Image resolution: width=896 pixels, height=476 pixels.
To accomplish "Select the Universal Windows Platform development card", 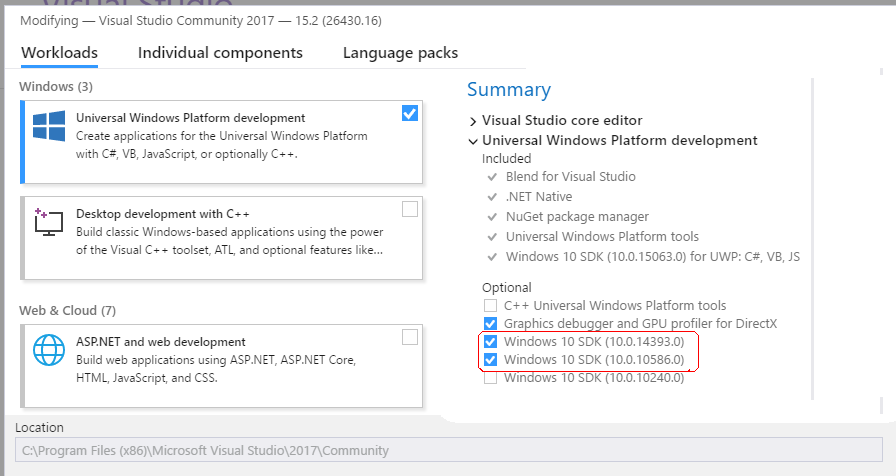I will 222,142.
